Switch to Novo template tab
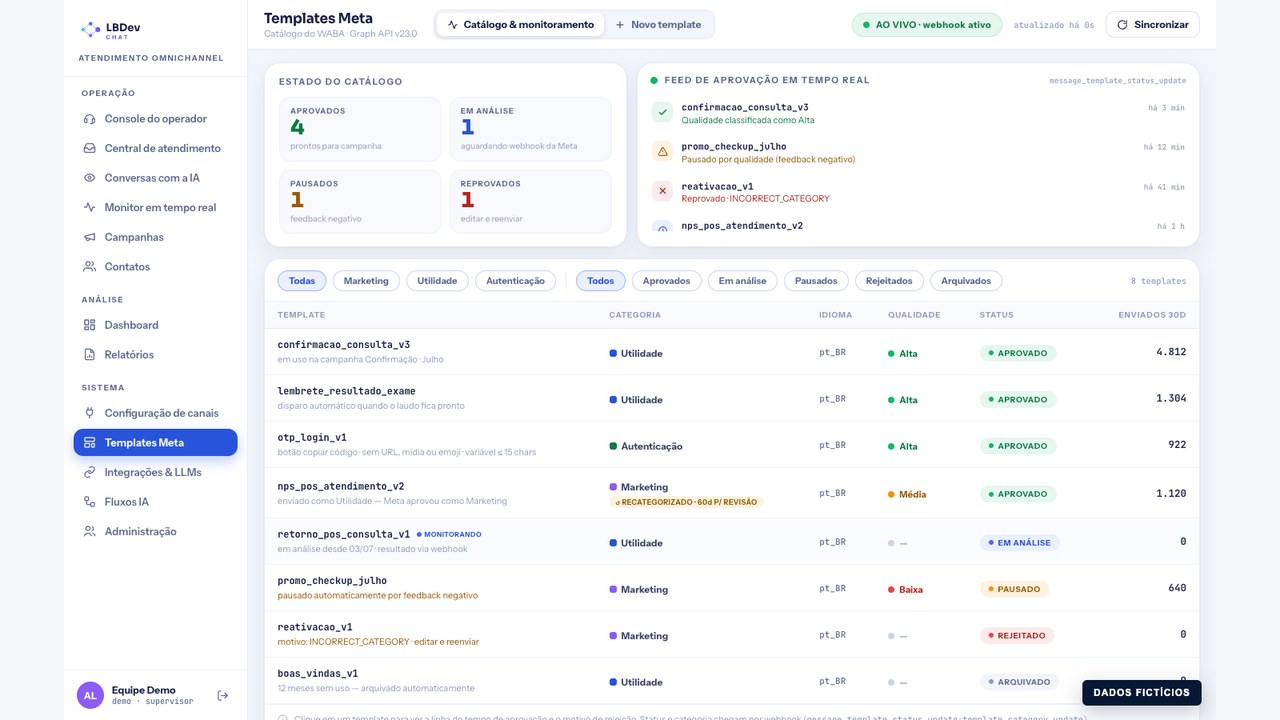 click(x=658, y=24)
